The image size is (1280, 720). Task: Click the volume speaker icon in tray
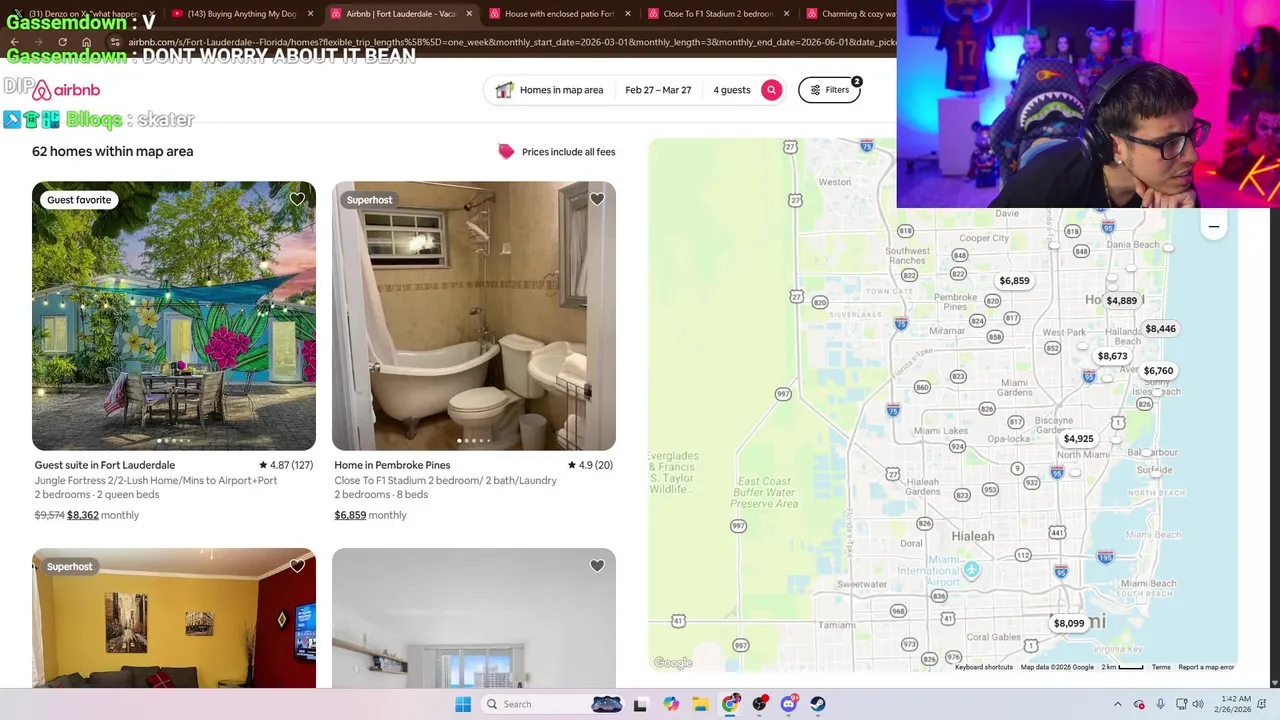1198,704
